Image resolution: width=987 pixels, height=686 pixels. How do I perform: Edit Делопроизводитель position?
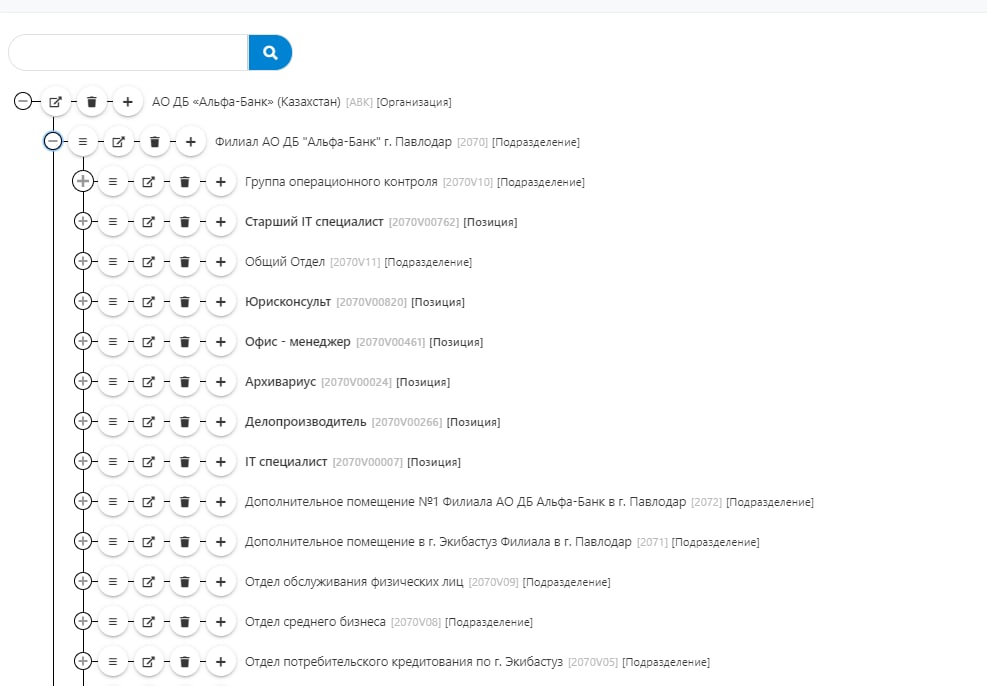(x=149, y=422)
